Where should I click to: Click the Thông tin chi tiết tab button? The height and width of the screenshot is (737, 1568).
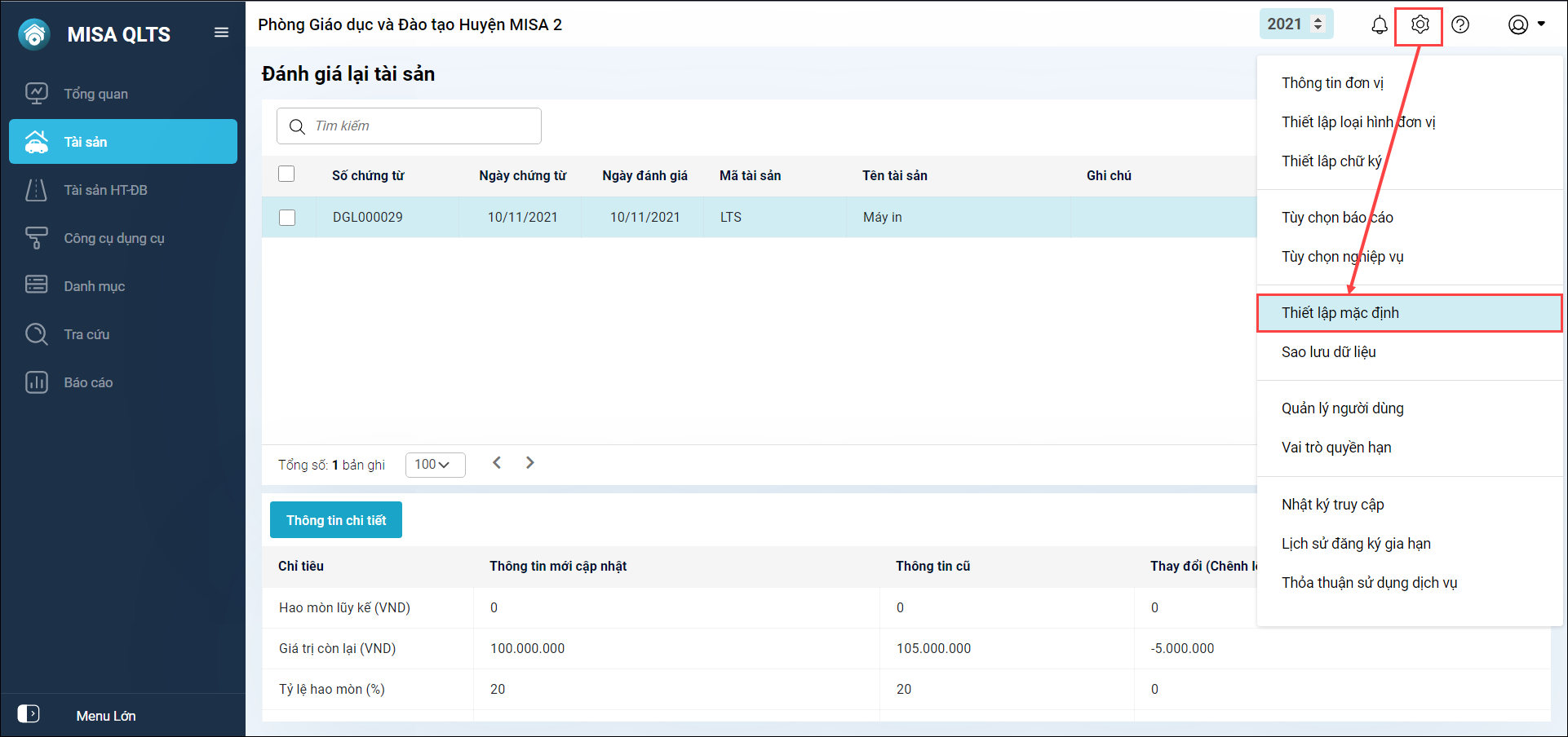336,520
